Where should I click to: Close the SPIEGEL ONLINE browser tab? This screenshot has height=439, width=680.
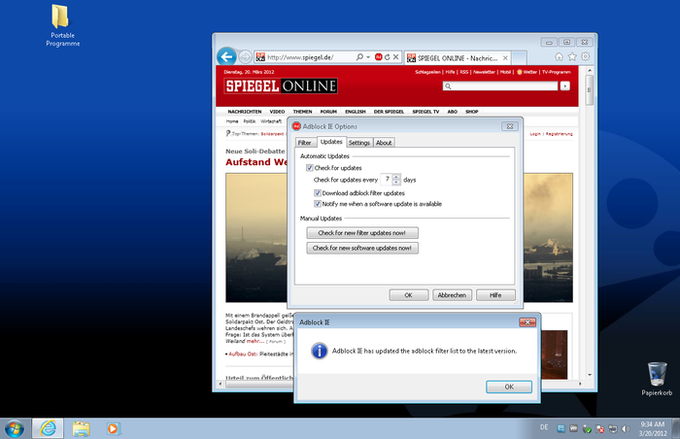tap(505, 58)
